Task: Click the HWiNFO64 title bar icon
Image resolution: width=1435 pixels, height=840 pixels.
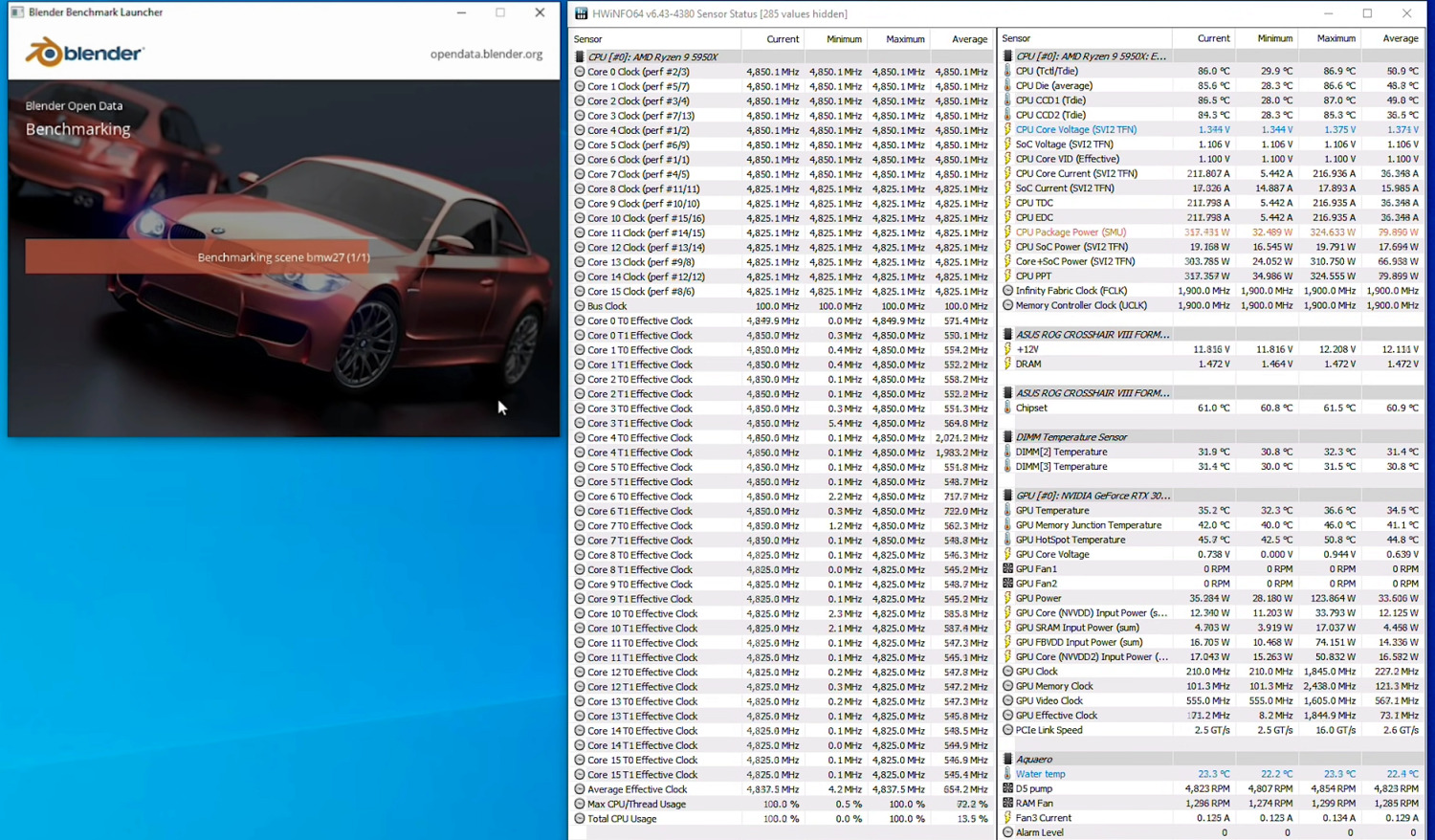Action: 581,13
